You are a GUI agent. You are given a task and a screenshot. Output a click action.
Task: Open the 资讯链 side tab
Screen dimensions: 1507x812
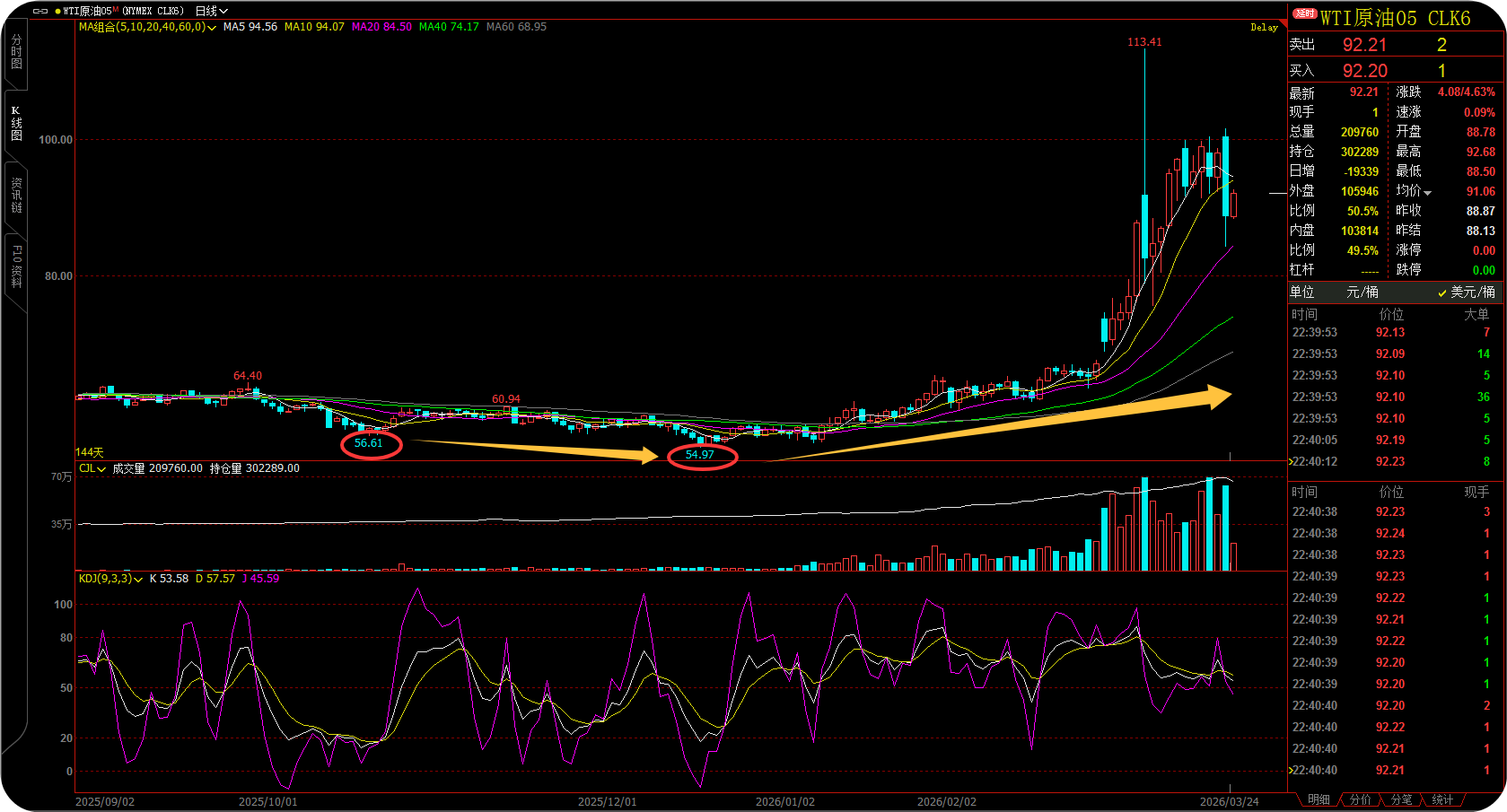click(x=16, y=195)
